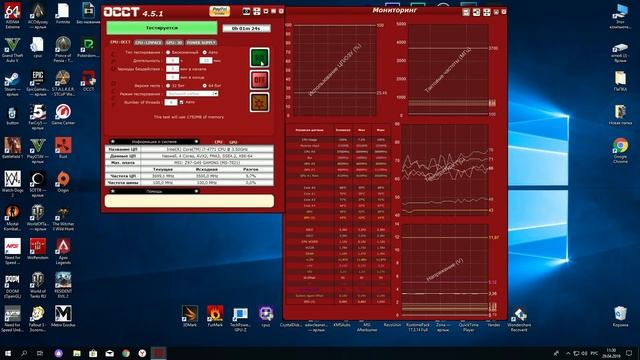The width and height of the screenshot is (640, 360).
Task: Click the CPU usage graph in Мониторинг
Action: point(335,70)
